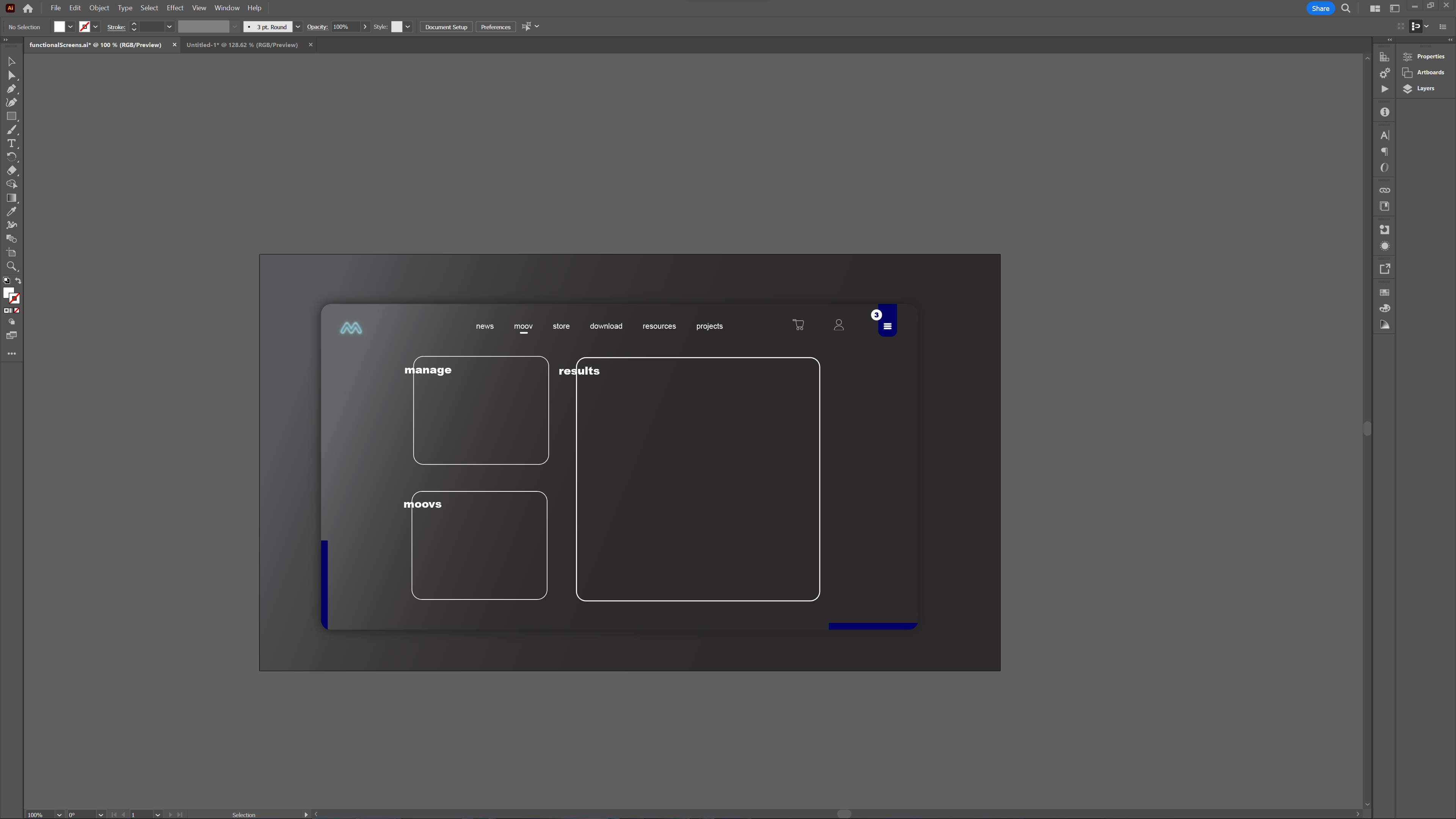Select the Puppet Warp tool
Screen dimensions: 1456x819
point(11,225)
